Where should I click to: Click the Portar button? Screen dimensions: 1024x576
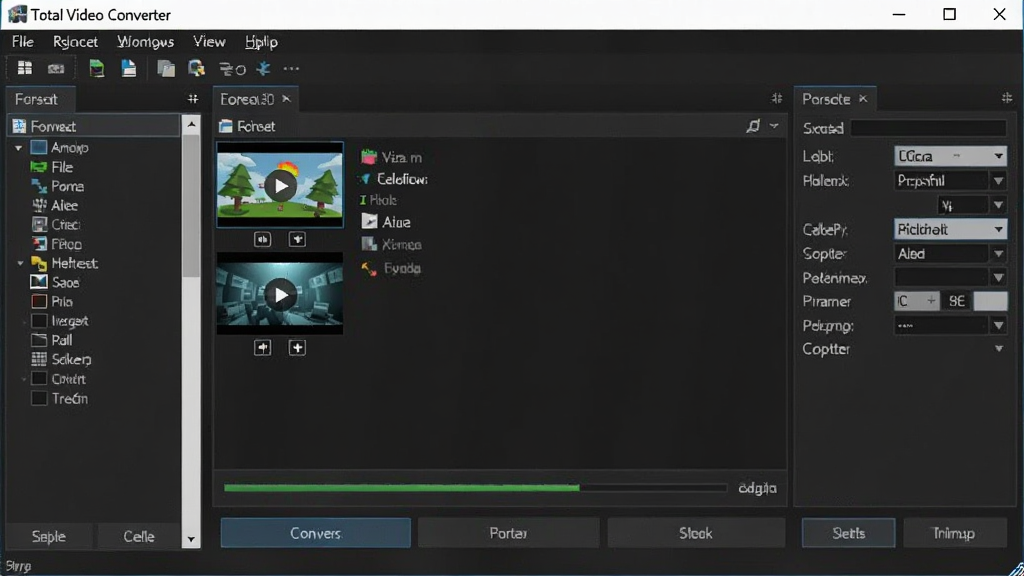[x=508, y=533]
